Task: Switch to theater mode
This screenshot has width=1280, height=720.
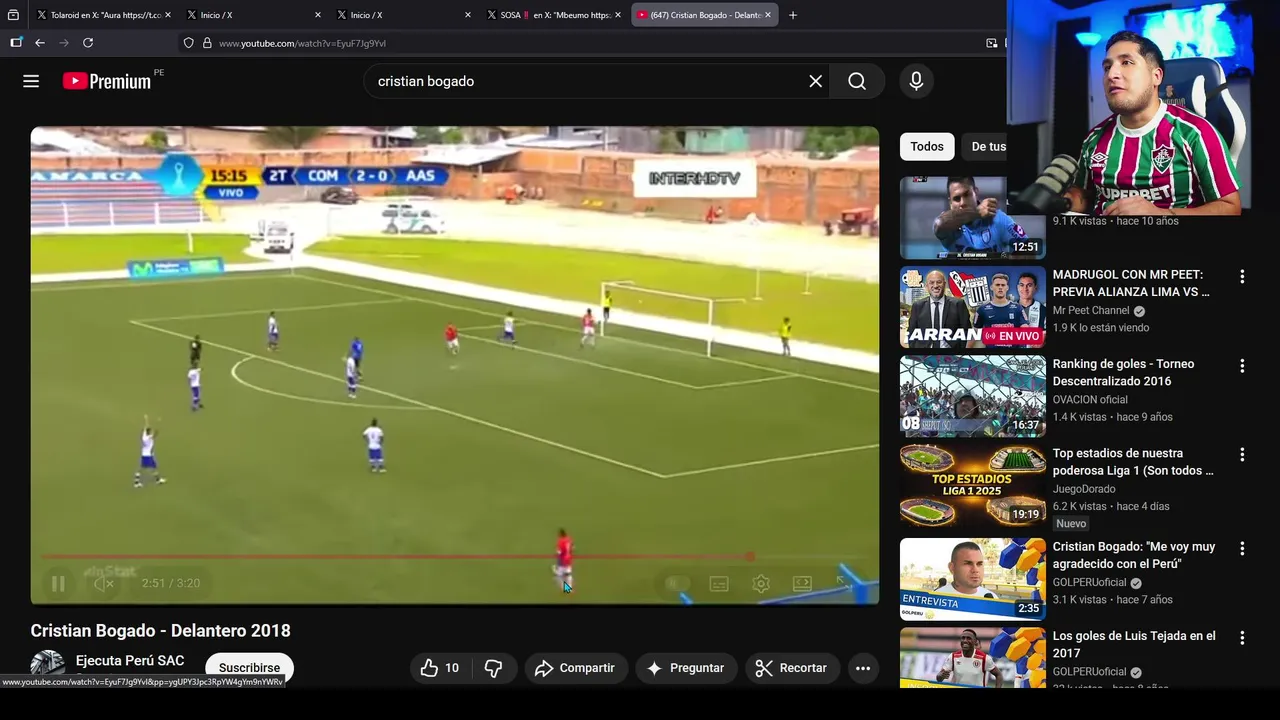Action: pyautogui.click(x=802, y=583)
